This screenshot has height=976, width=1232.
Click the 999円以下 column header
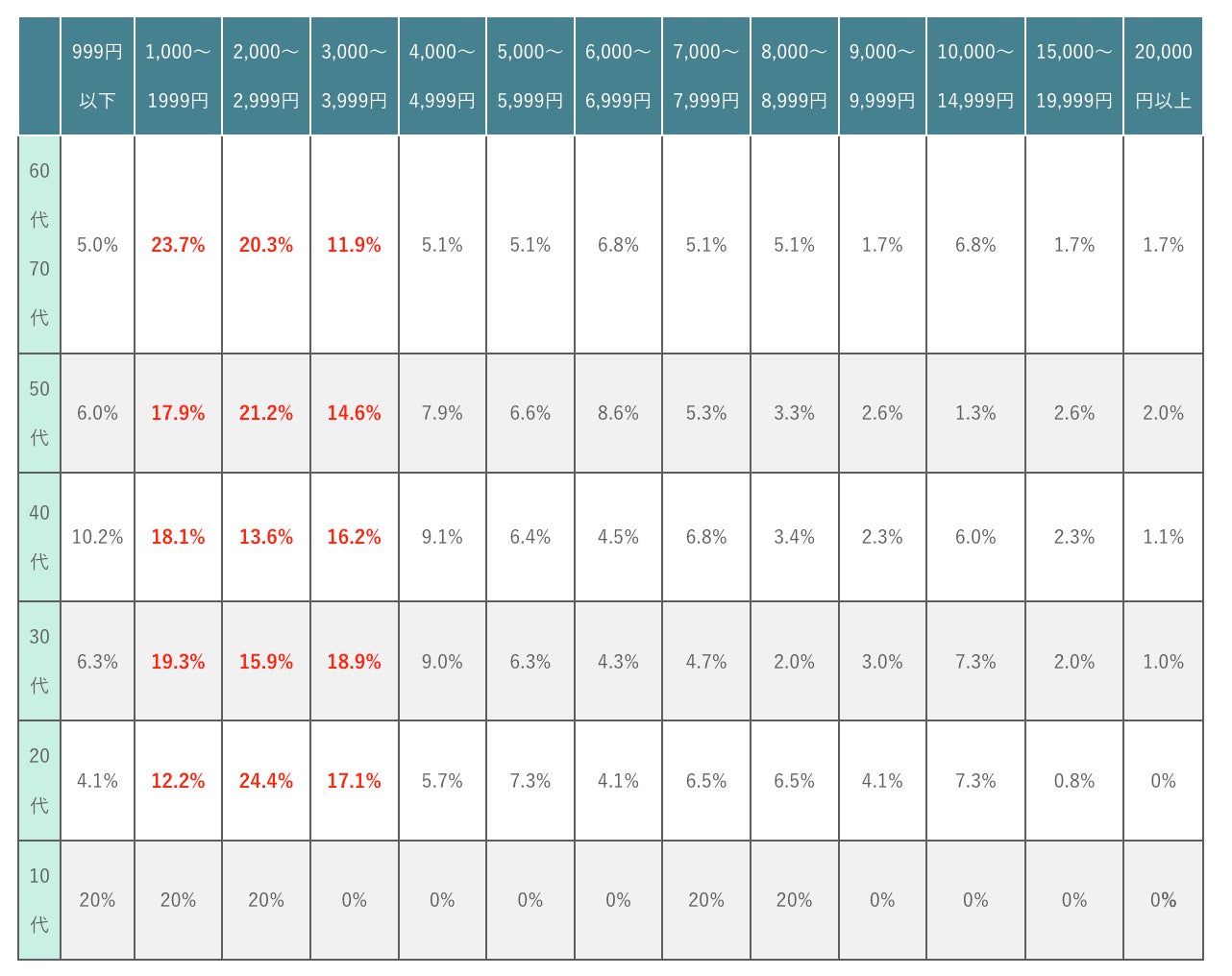(97, 76)
